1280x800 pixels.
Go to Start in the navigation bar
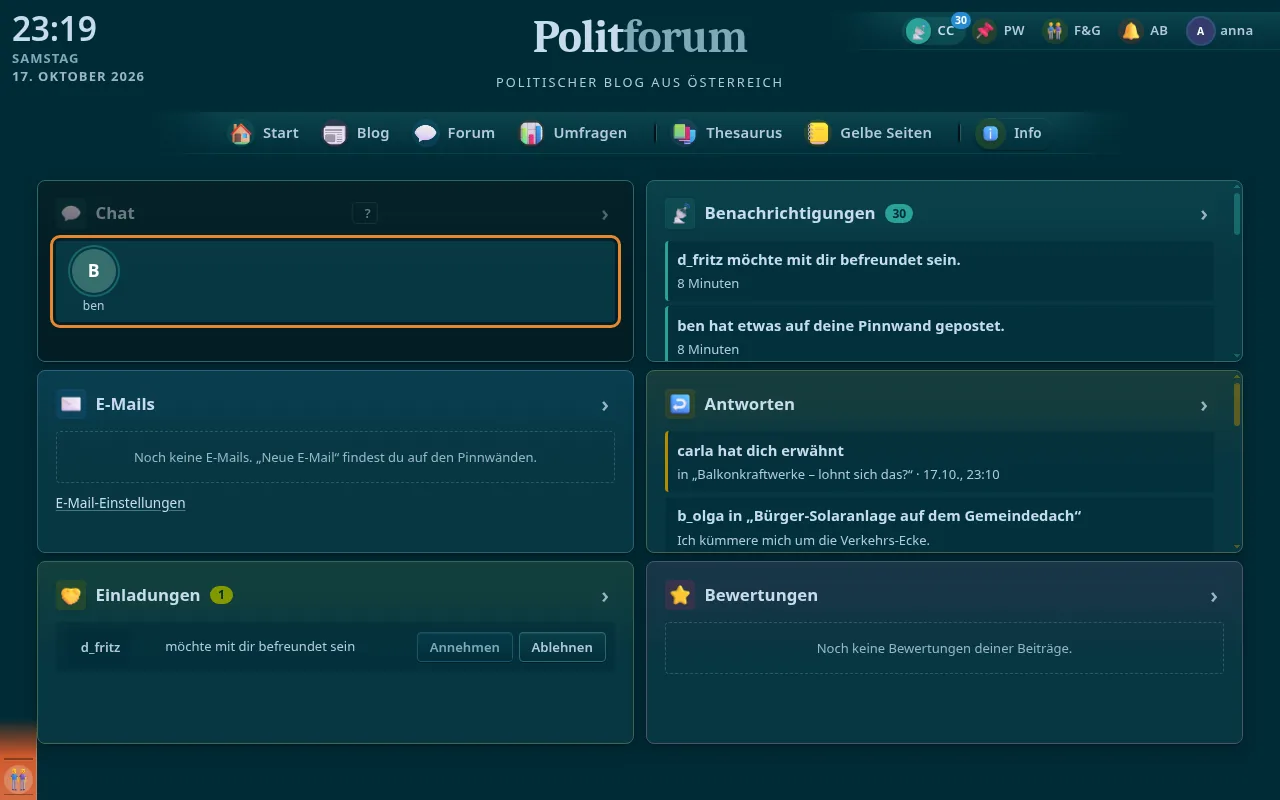click(x=265, y=133)
